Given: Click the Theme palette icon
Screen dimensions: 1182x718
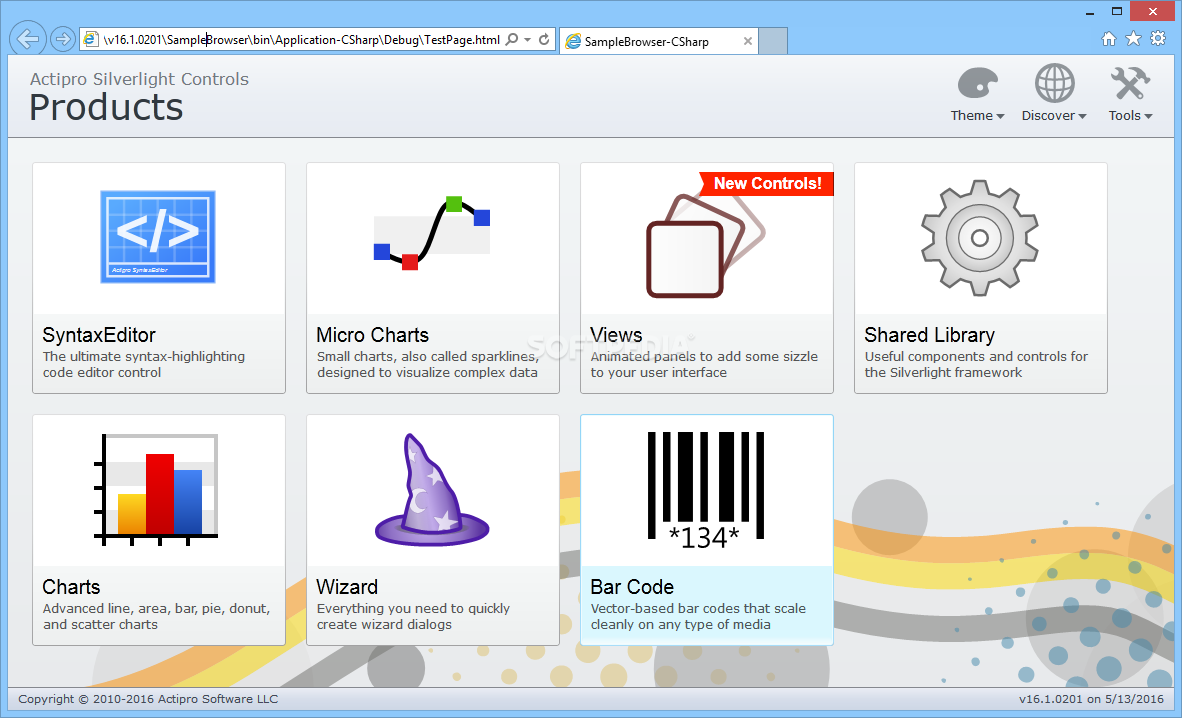Looking at the screenshot, I should [x=978, y=83].
